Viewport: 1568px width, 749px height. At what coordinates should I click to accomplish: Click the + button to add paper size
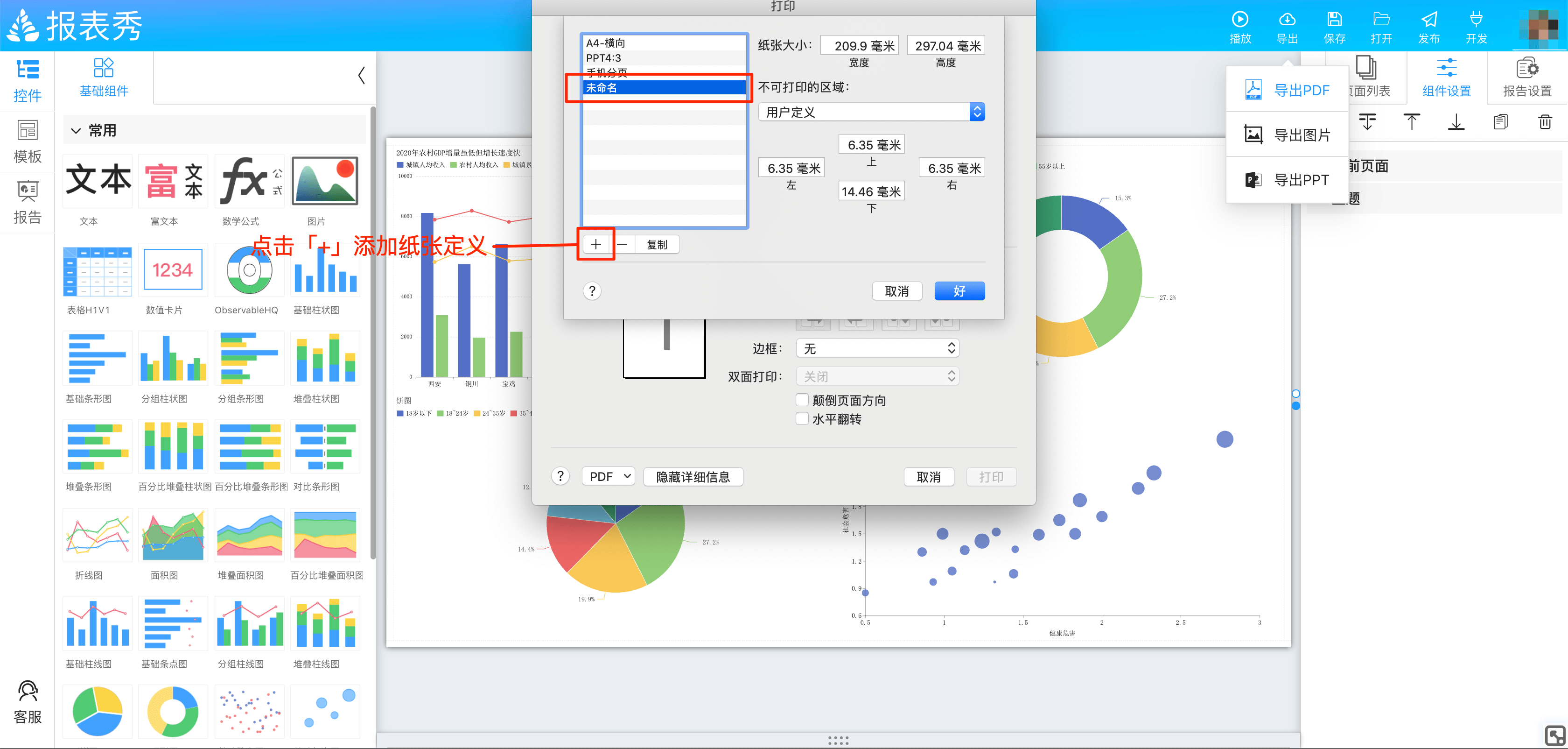coord(595,244)
